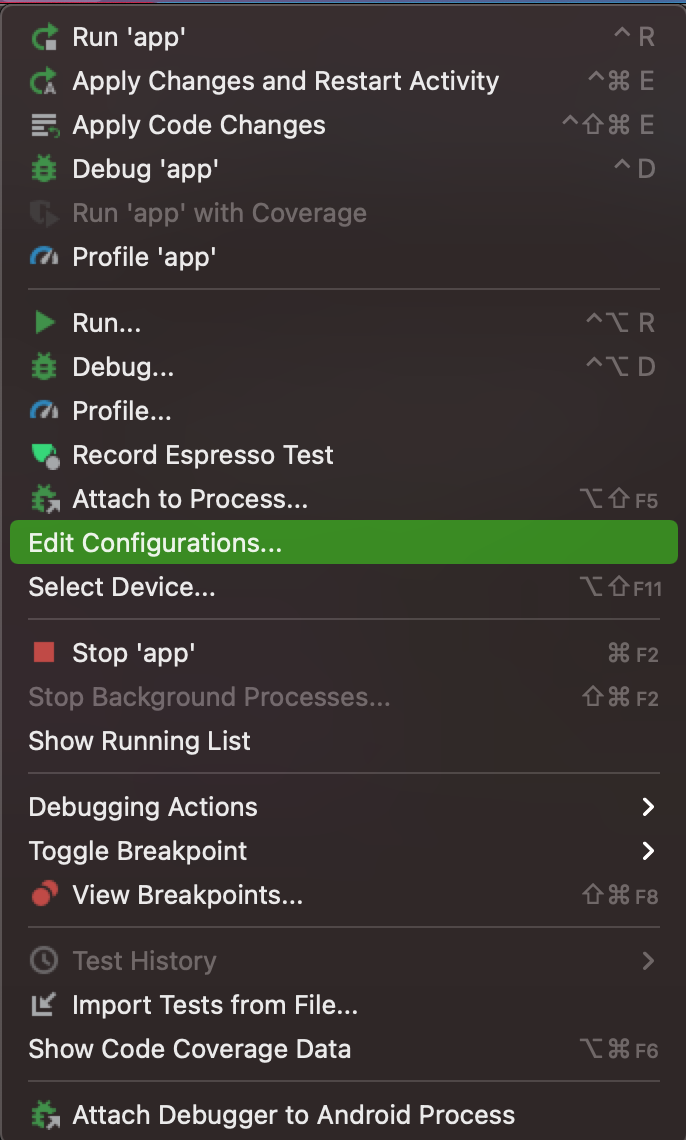The height and width of the screenshot is (1140, 686).
Task: Click the Run 'app' green arrow icon
Action: coord(44,38)
